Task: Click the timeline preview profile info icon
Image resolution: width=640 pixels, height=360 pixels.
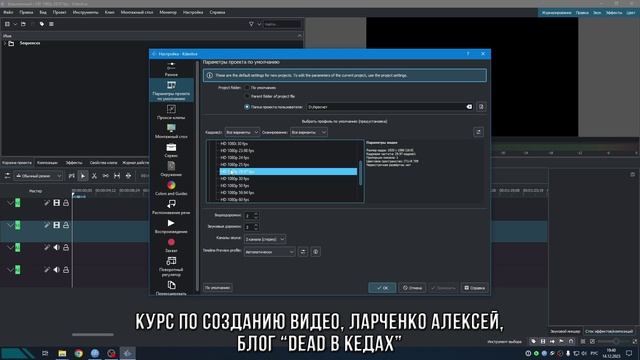Action: (316, 252)
